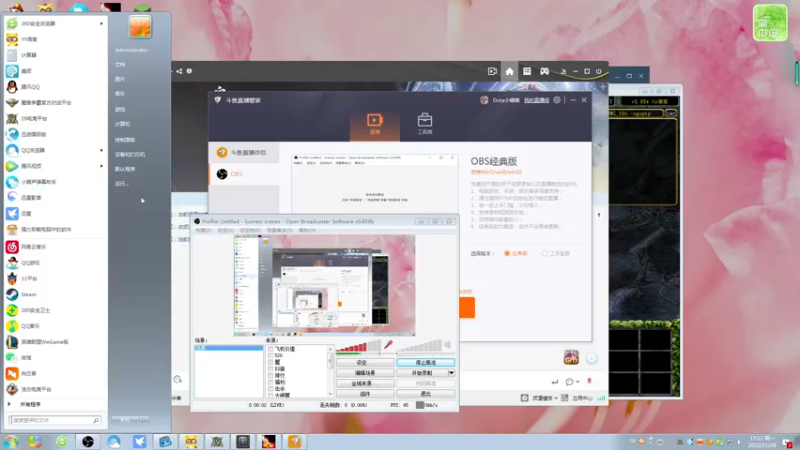Open OBS 文件 menu
The image size is (800, 450).
click(x=203, y=231)
